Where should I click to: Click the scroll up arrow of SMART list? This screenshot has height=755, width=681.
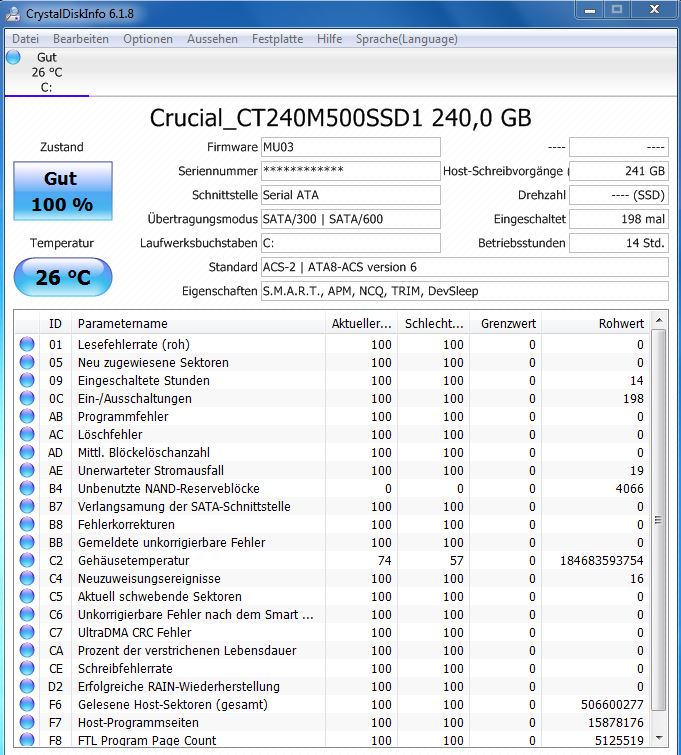(x=659, y=320)
